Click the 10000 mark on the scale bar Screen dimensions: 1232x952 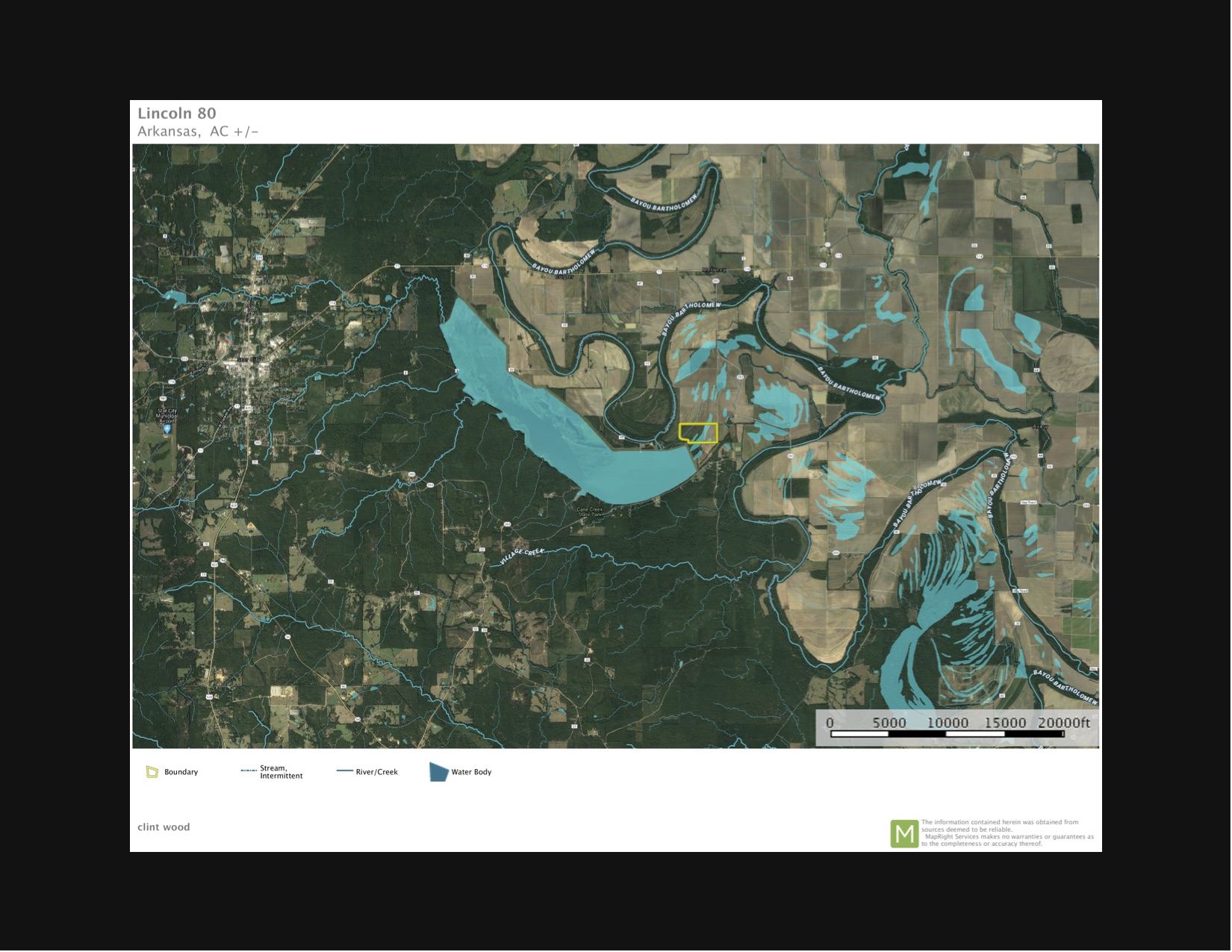pos(948,723)
